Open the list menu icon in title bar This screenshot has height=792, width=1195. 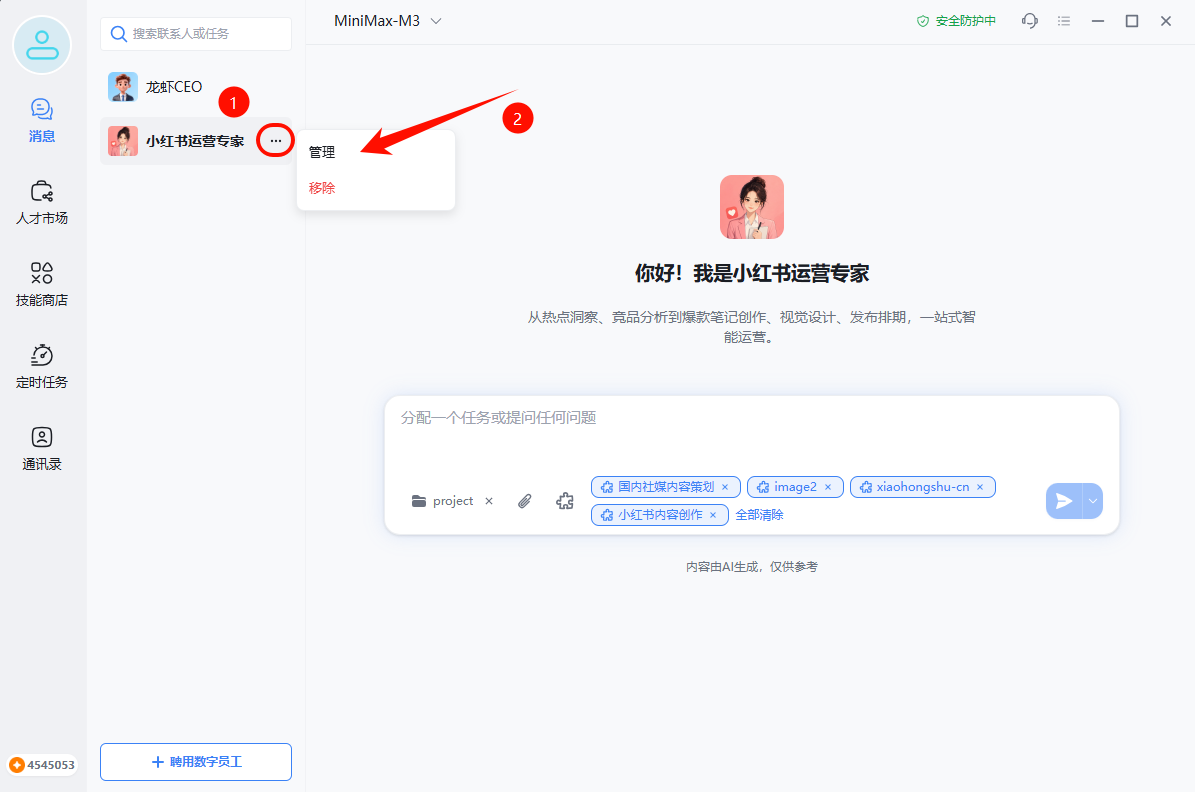pos(1064,21)
